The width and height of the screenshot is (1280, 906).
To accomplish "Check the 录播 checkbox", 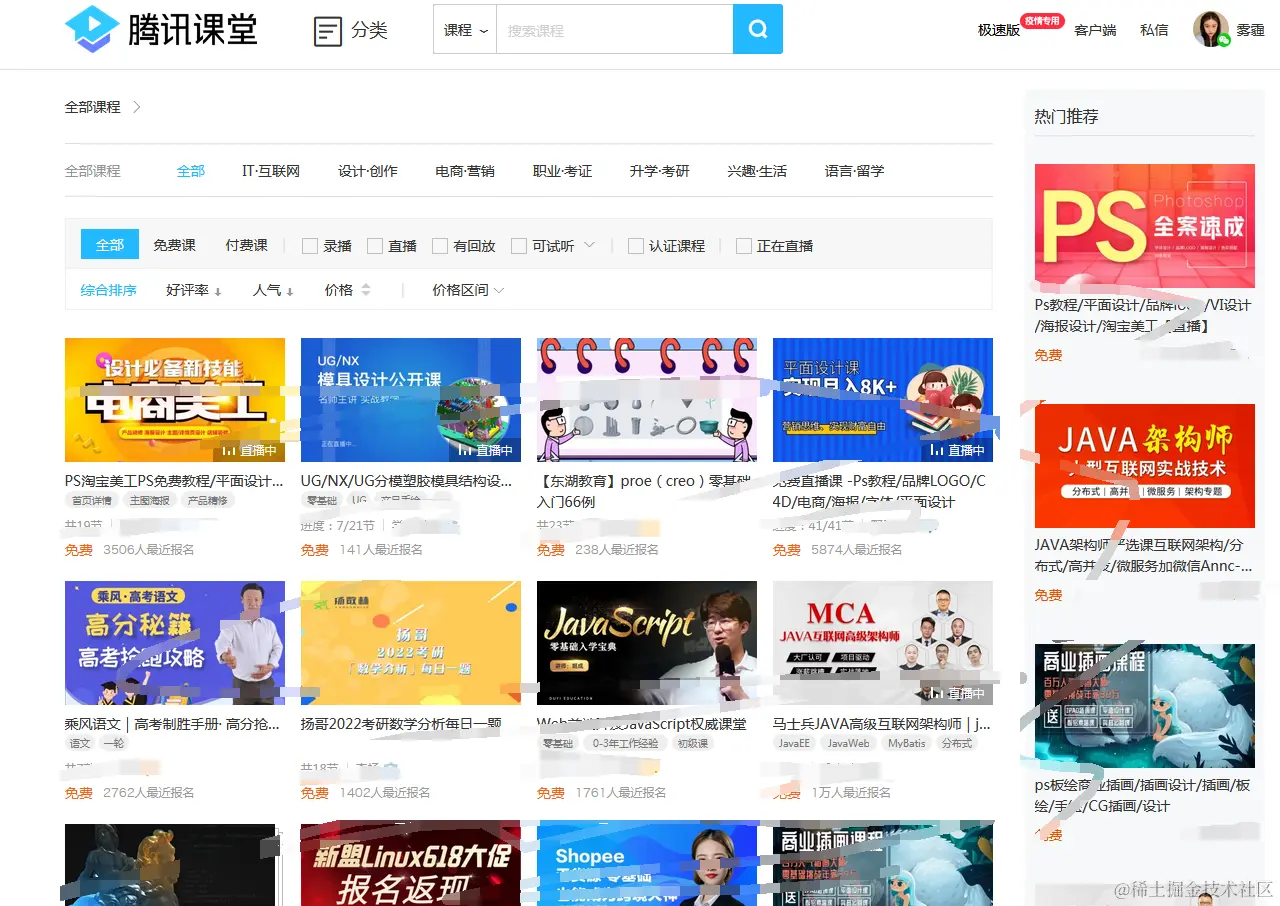I will coord(310,246).
